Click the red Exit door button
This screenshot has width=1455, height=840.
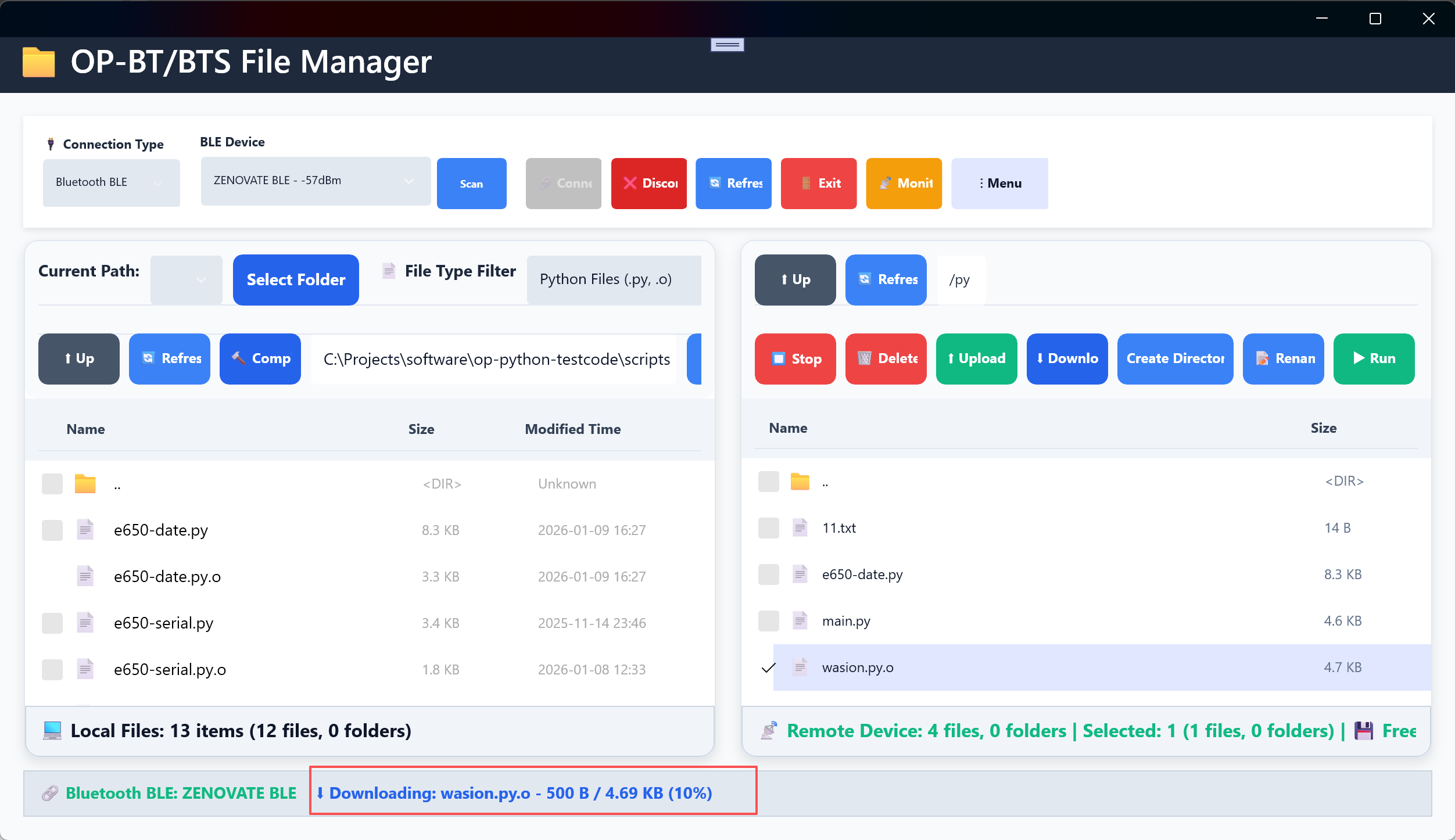tap(818, 183)
